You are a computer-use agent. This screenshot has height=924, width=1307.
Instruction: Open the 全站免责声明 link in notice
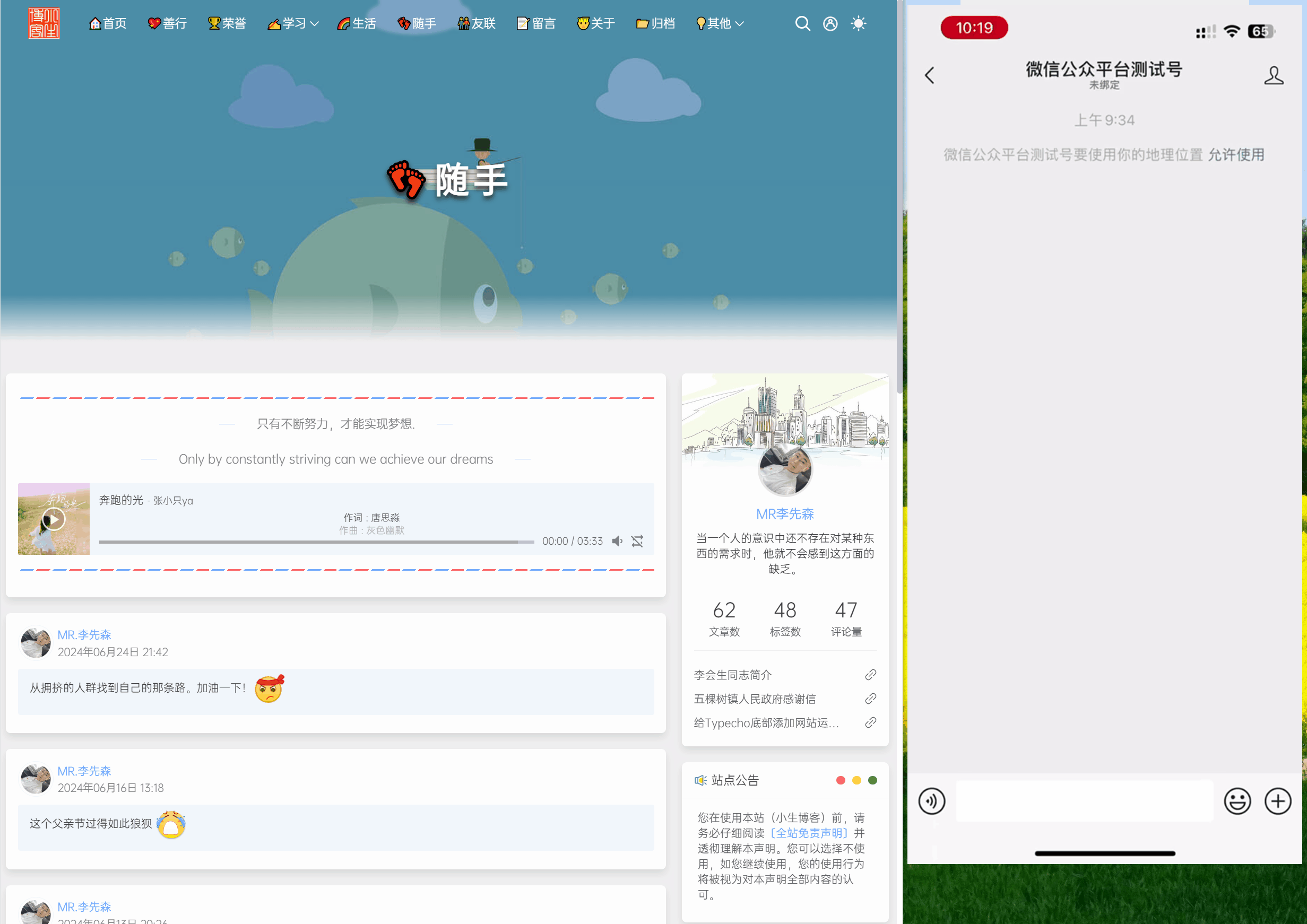click(809, 833)
